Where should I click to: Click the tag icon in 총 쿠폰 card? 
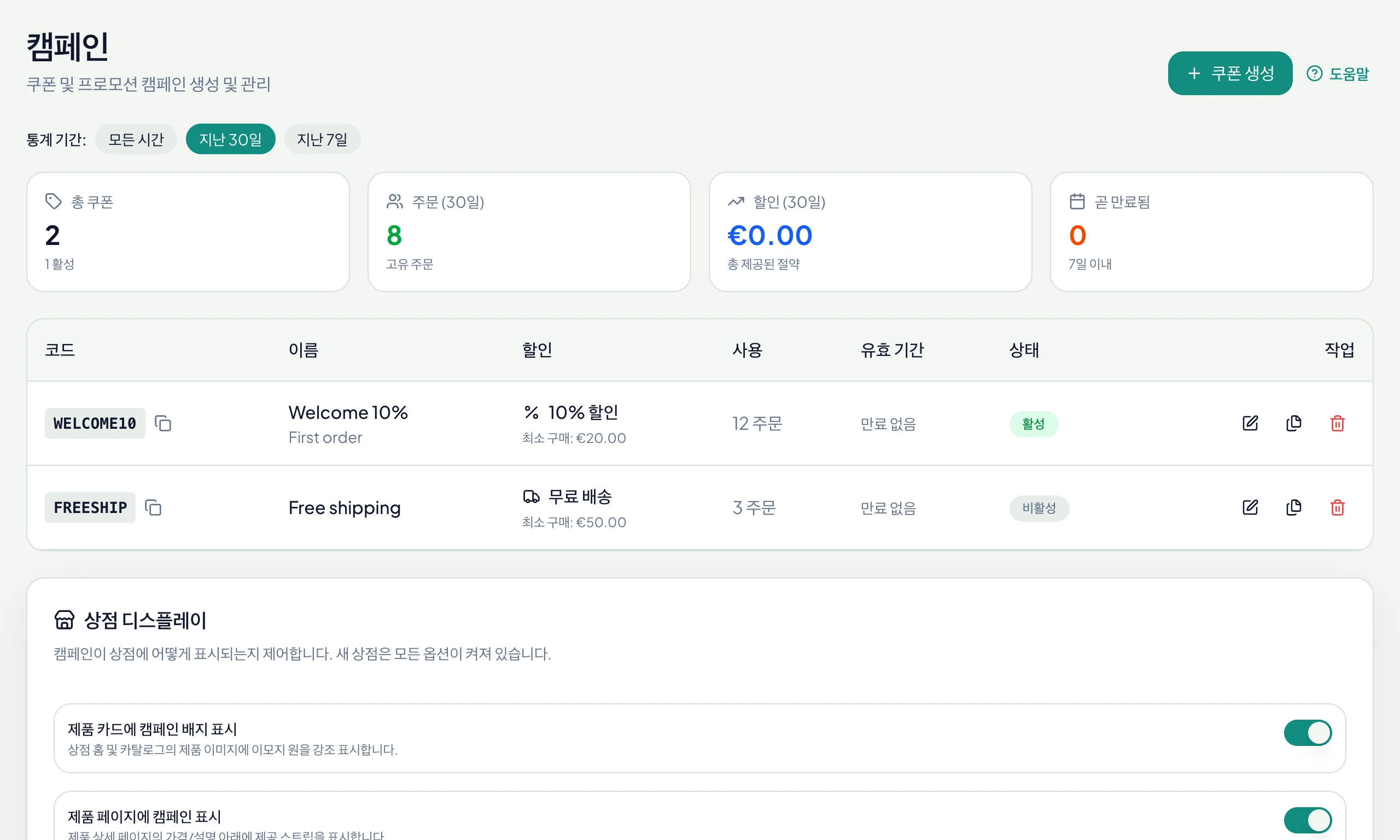point(53,201)
